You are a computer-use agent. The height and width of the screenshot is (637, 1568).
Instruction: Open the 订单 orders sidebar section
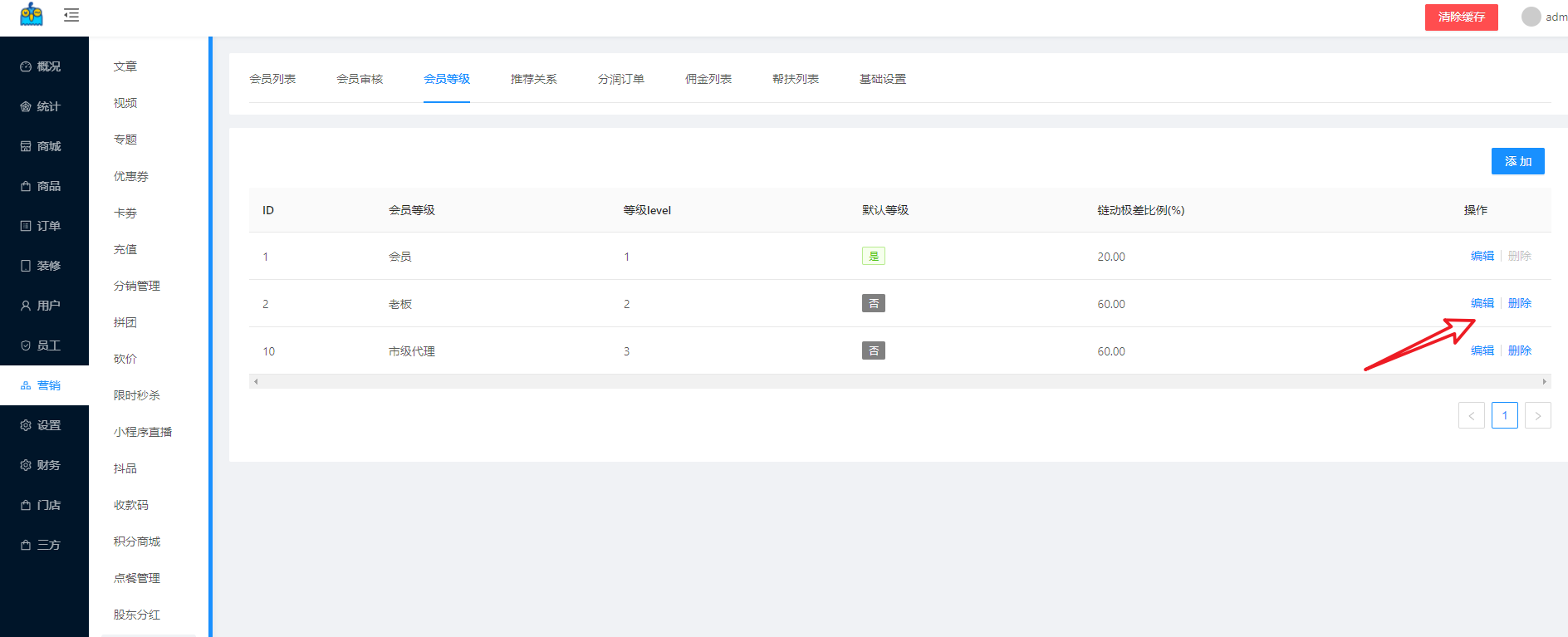coord(42,226)
